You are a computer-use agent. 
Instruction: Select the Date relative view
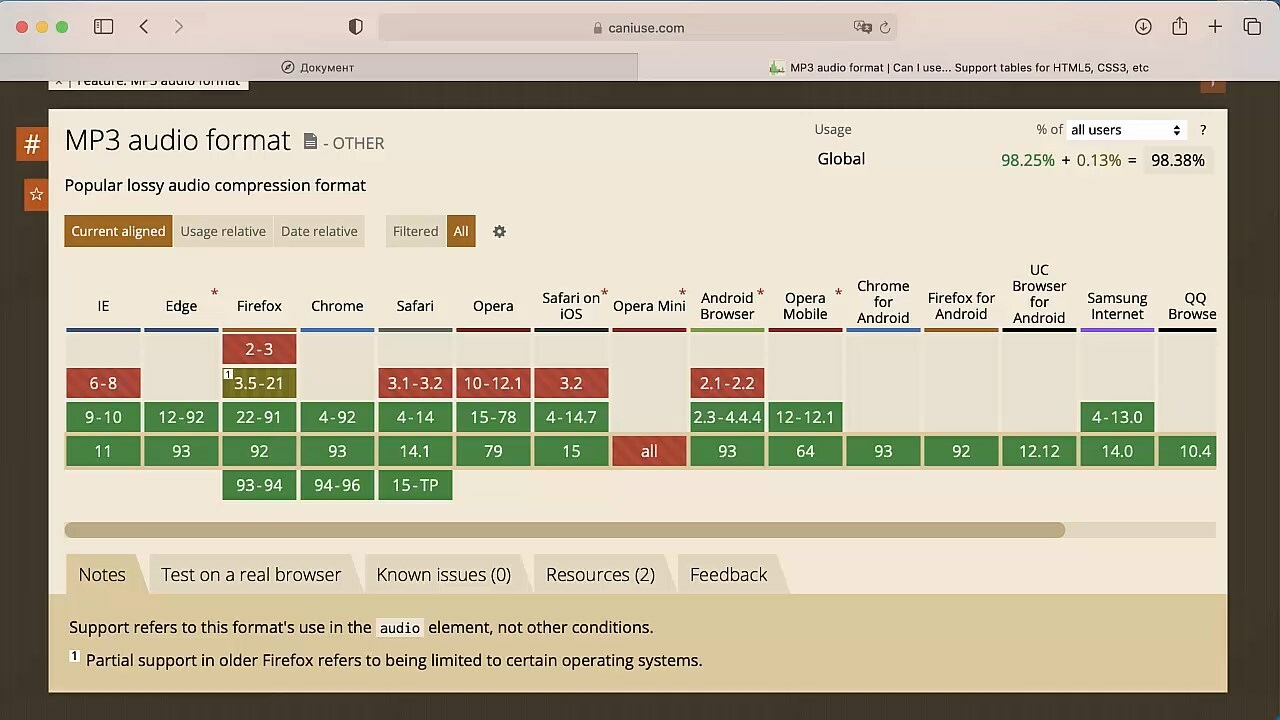click(x=319, y=231)
